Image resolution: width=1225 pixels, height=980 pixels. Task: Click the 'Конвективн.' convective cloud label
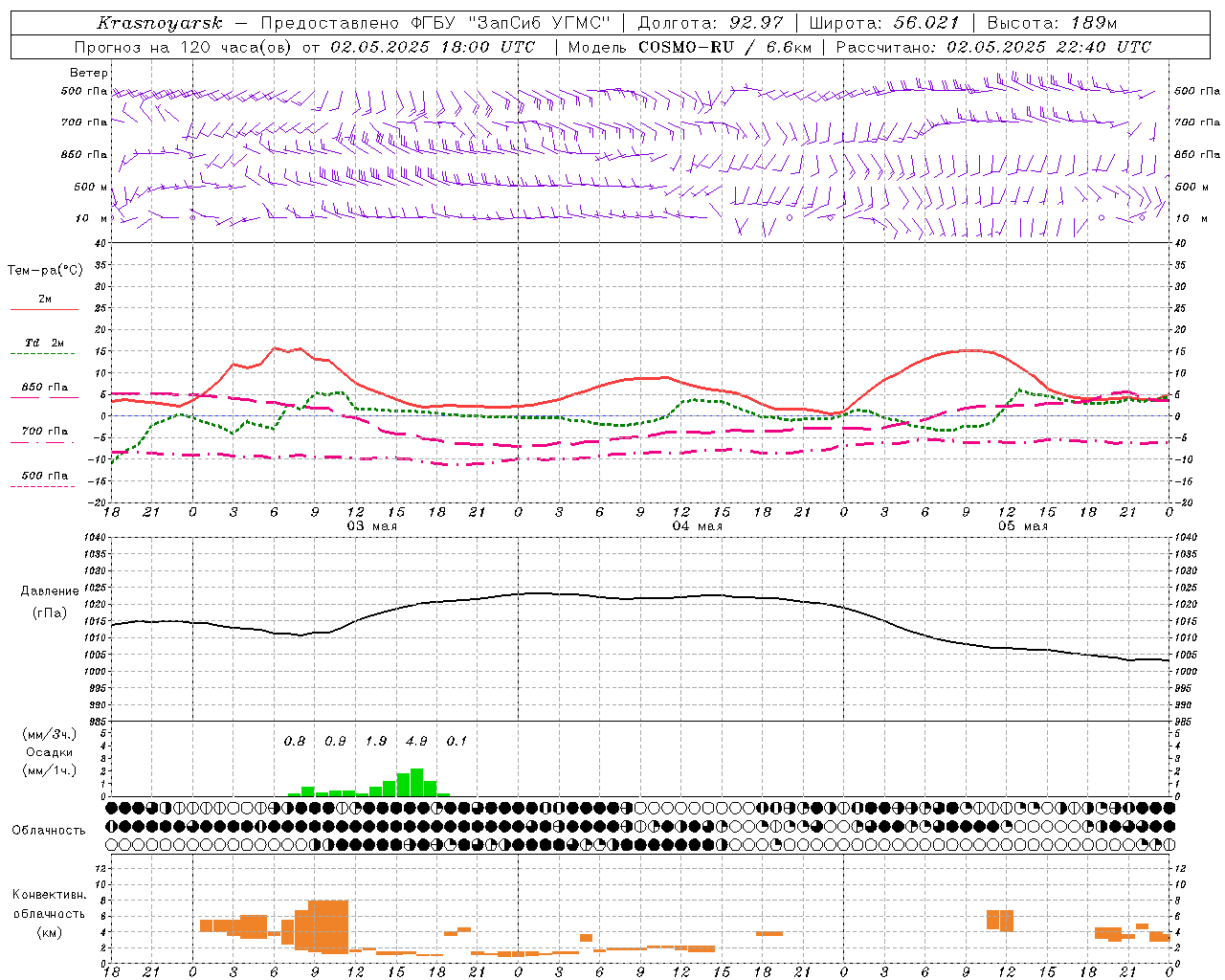50,895
